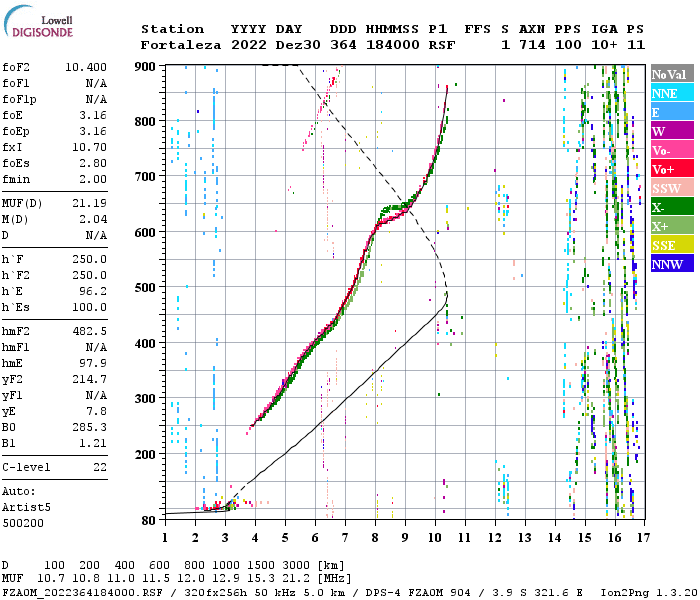Click the 900 km height axis label
The height and width of the screenshot is (600, 700).
click(145, 67)
